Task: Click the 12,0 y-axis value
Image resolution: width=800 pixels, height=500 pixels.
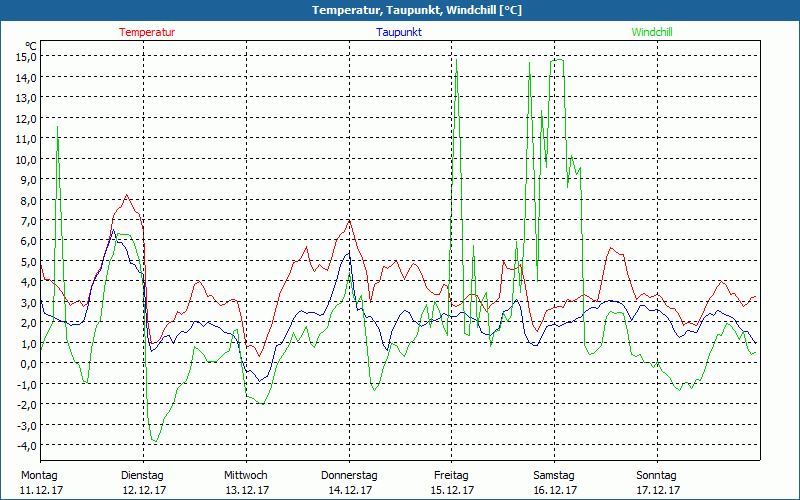Action: coord(27,118)
